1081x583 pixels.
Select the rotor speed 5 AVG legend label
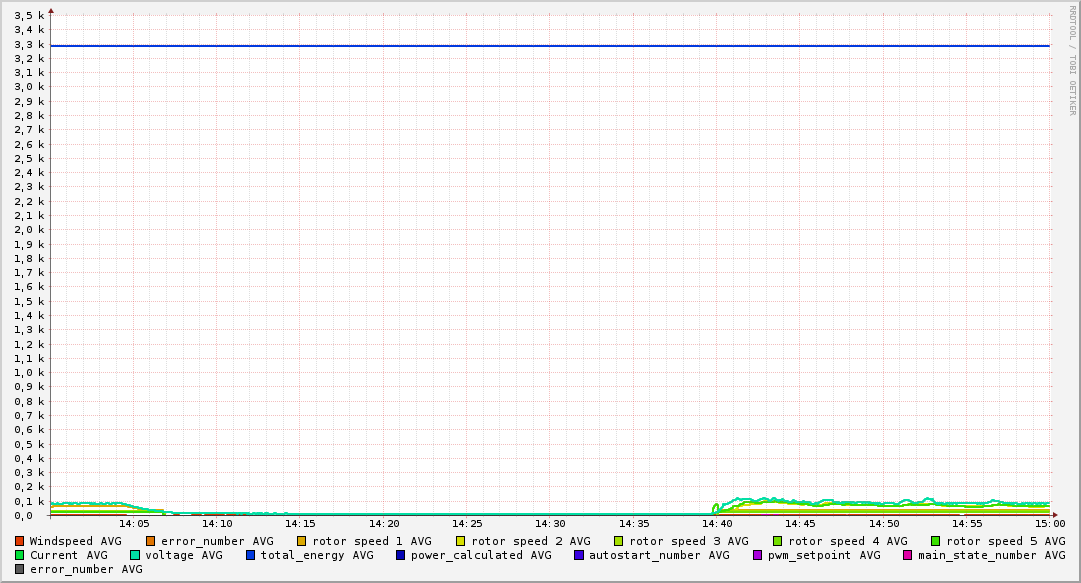pyautogui.click(x=1006, y=541)
